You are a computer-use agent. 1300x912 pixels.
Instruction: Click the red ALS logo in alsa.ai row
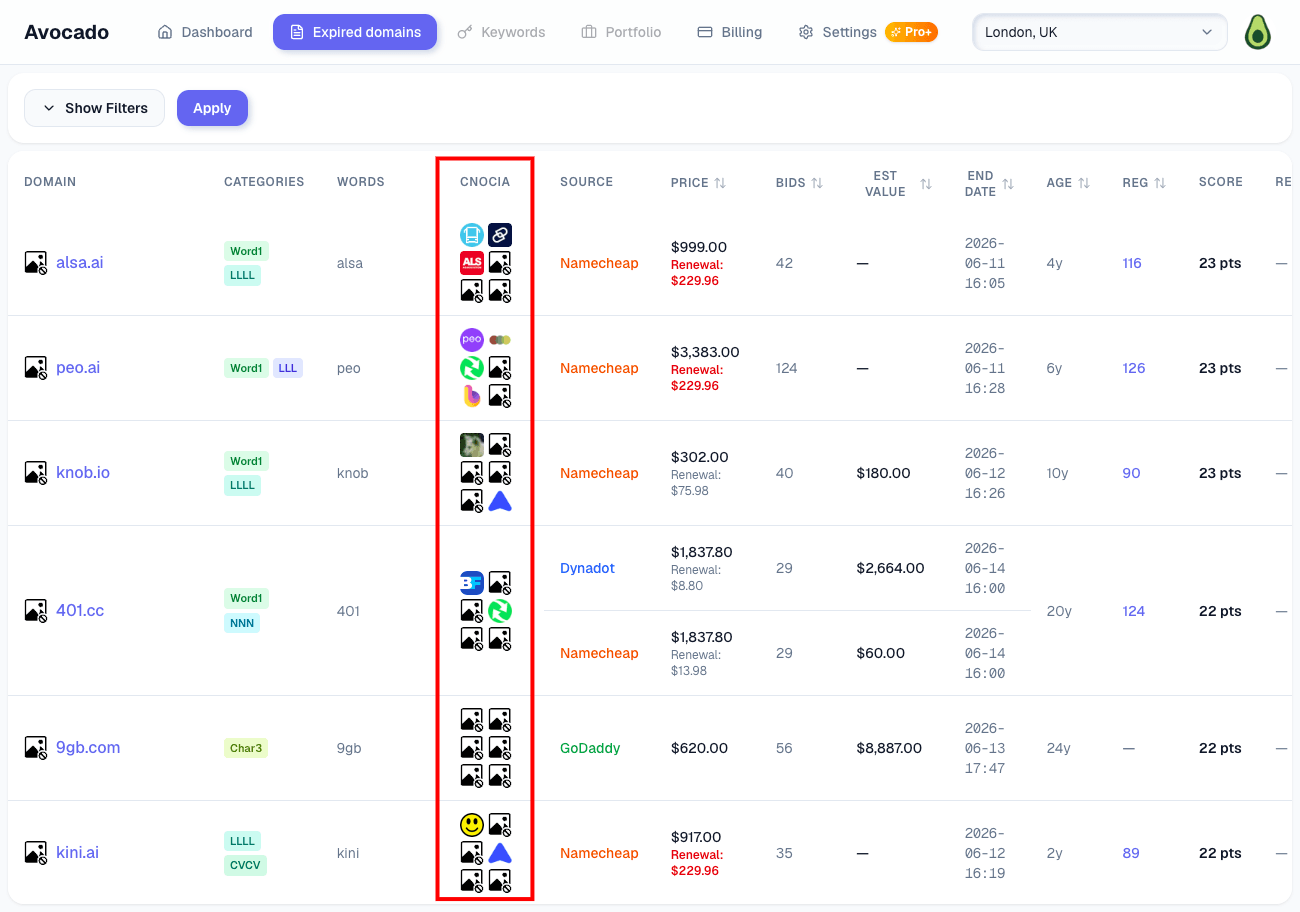pos(472,263)
